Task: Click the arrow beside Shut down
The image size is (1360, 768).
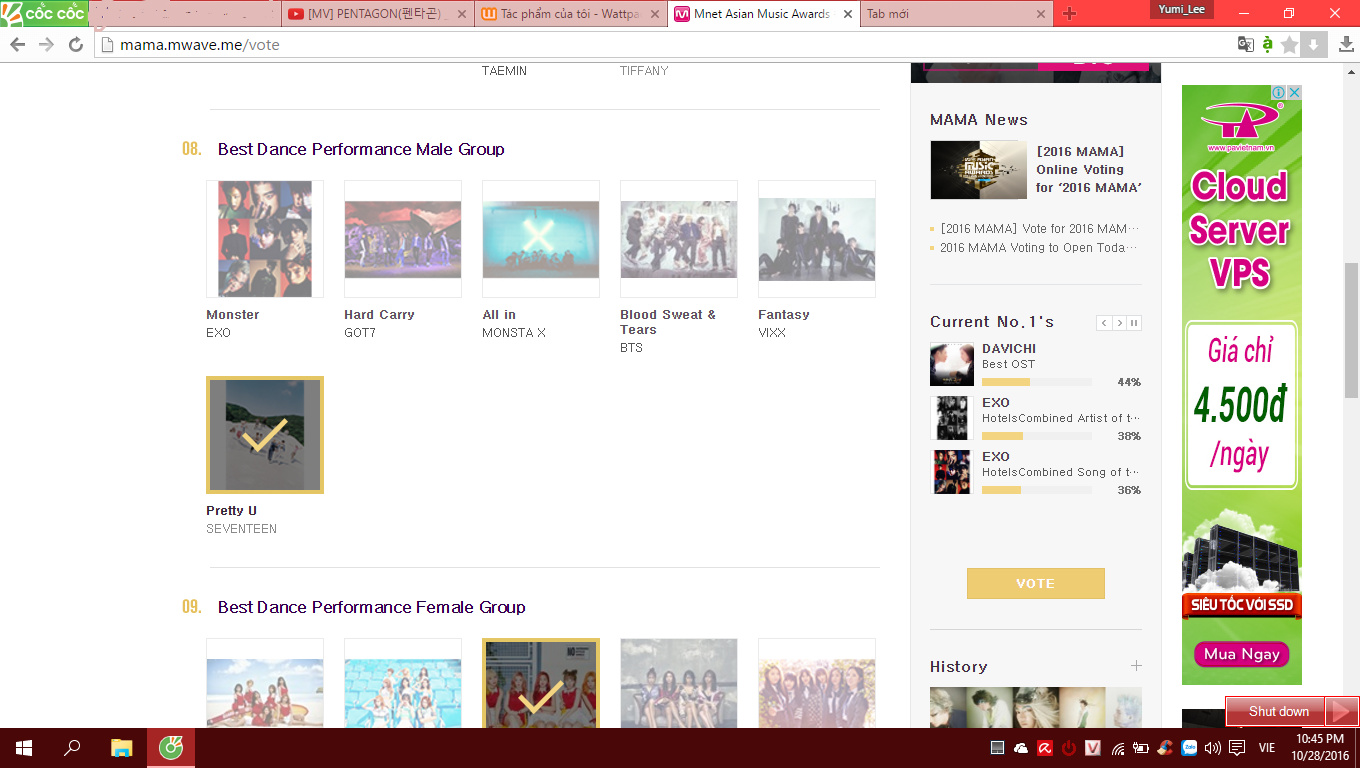Action: click(1341, 711)
